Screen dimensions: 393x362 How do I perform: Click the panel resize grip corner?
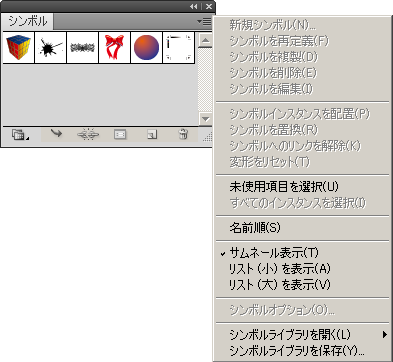(x=207, y=137)
